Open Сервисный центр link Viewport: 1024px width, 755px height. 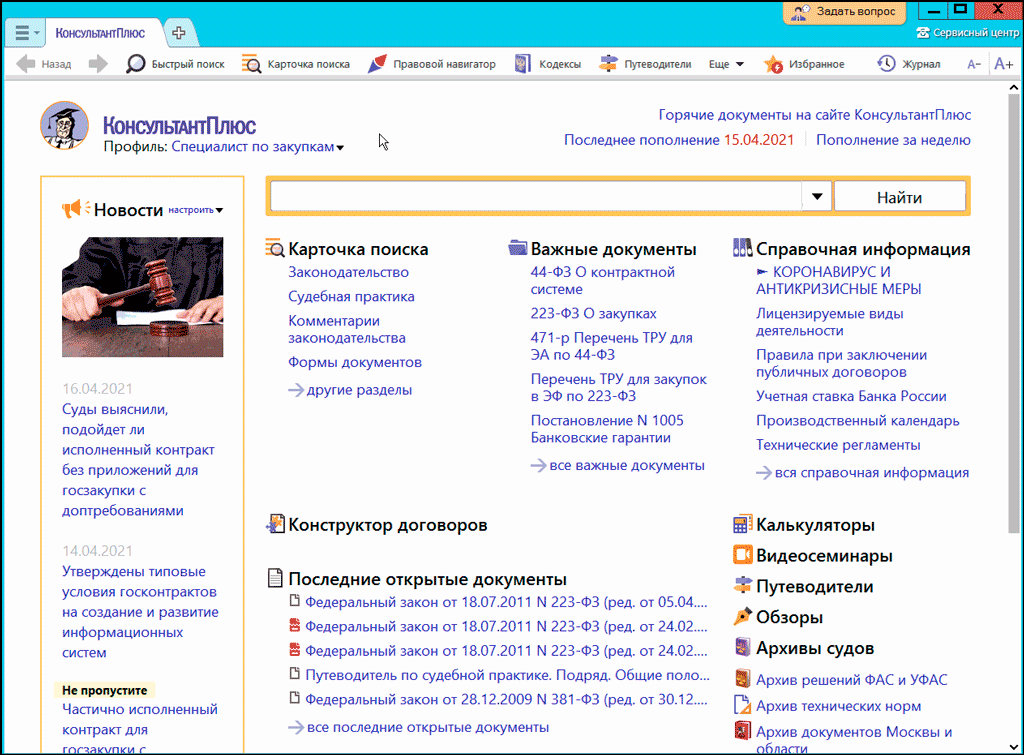[x=968, y=33]
